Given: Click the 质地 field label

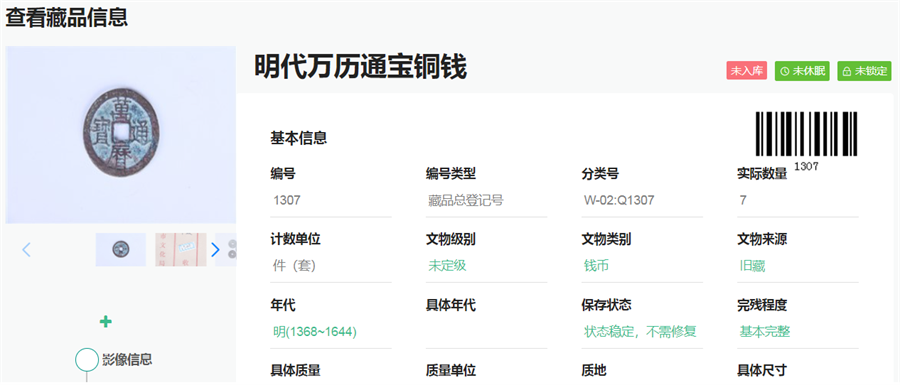Looking at the screenshot, I should (x=594, y=371).
